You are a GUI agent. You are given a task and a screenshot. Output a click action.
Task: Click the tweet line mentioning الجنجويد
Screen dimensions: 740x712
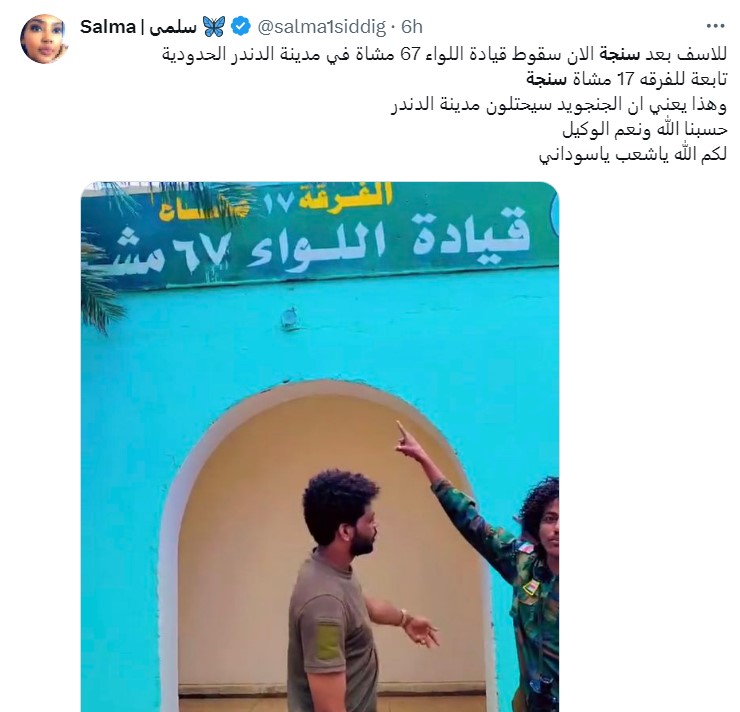[x=559, y=104]
